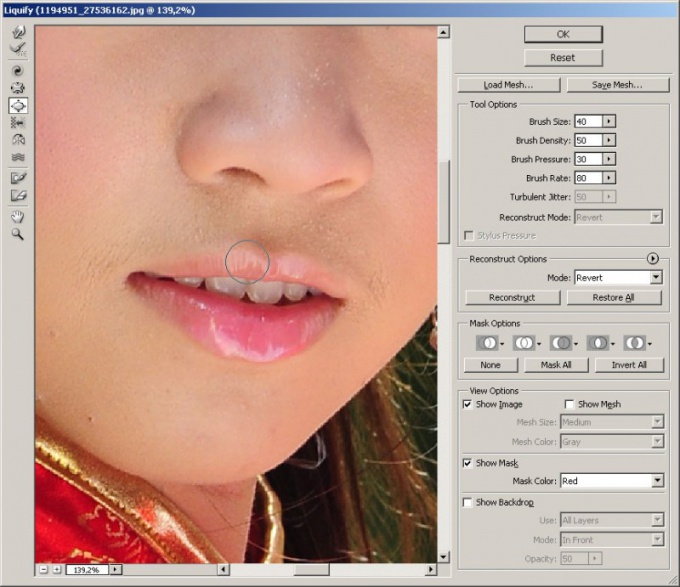Click the Load Mesh button
The width and height of the screenshot is (680, 587).
(509, 85)
